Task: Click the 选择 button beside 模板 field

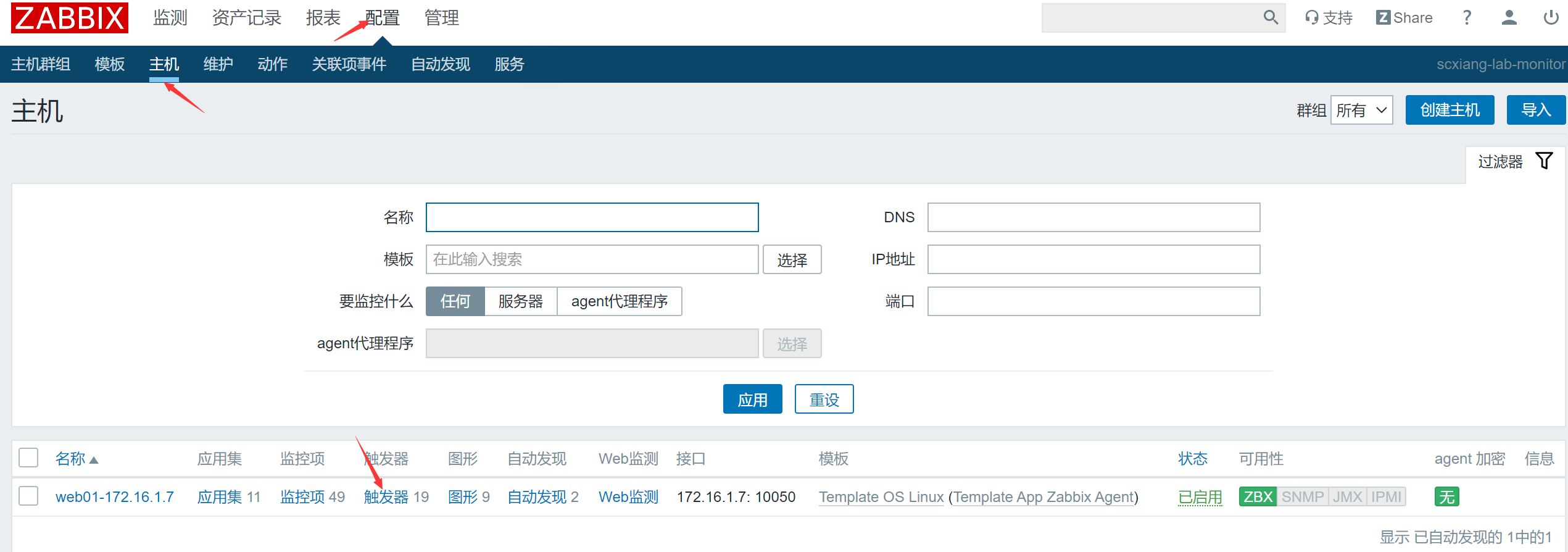Action: pyautogui.click(x=792, y=259)
